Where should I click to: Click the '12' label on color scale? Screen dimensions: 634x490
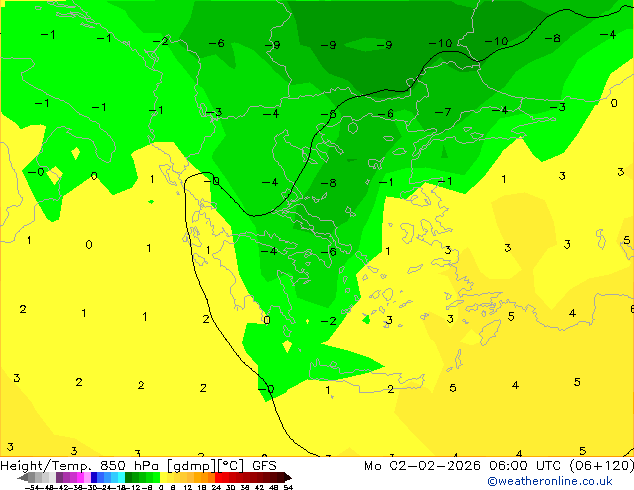[x=188, y=488]
